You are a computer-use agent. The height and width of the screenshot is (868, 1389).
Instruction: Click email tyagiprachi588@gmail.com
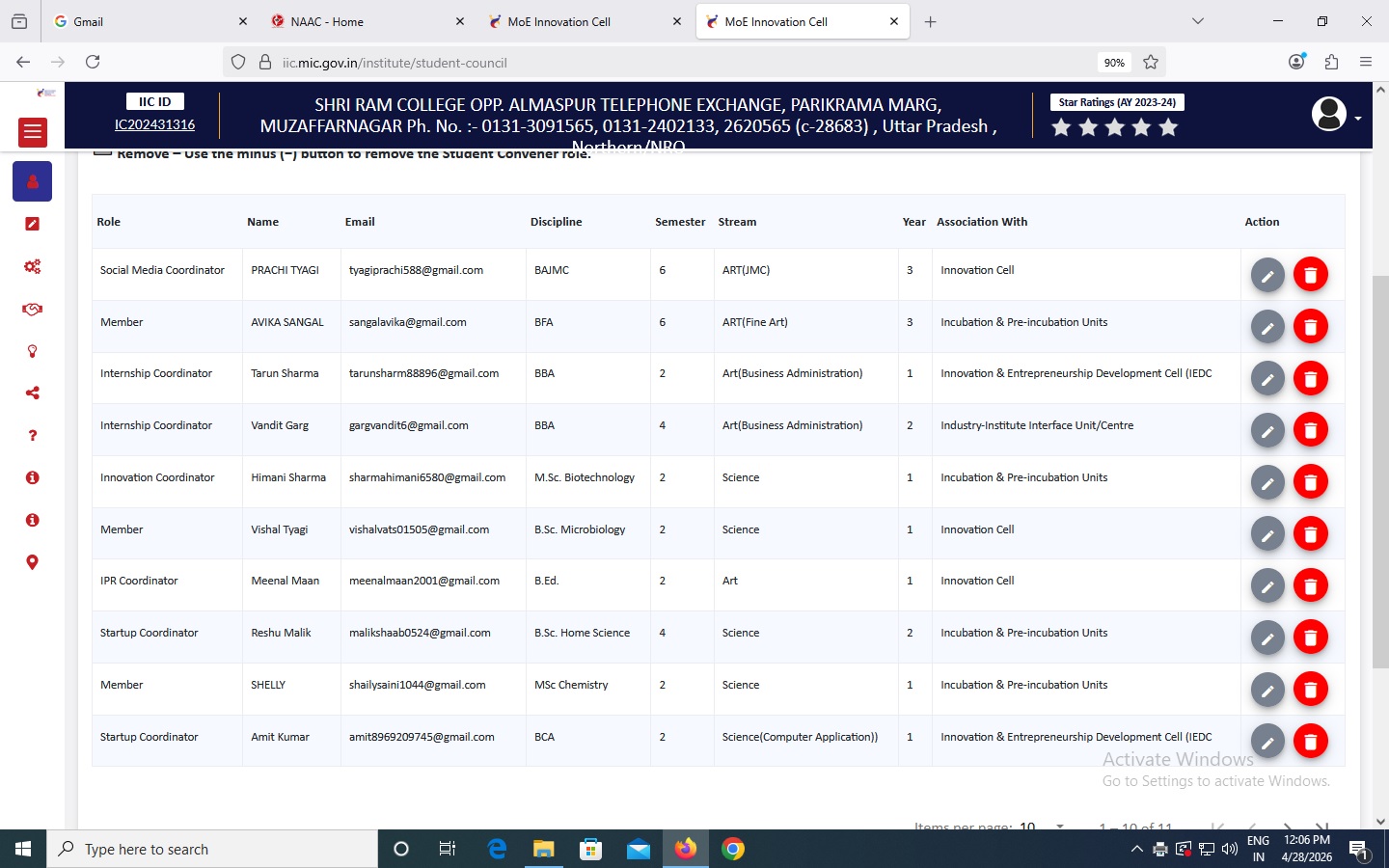pyautogui.click(x=416, y=270)
